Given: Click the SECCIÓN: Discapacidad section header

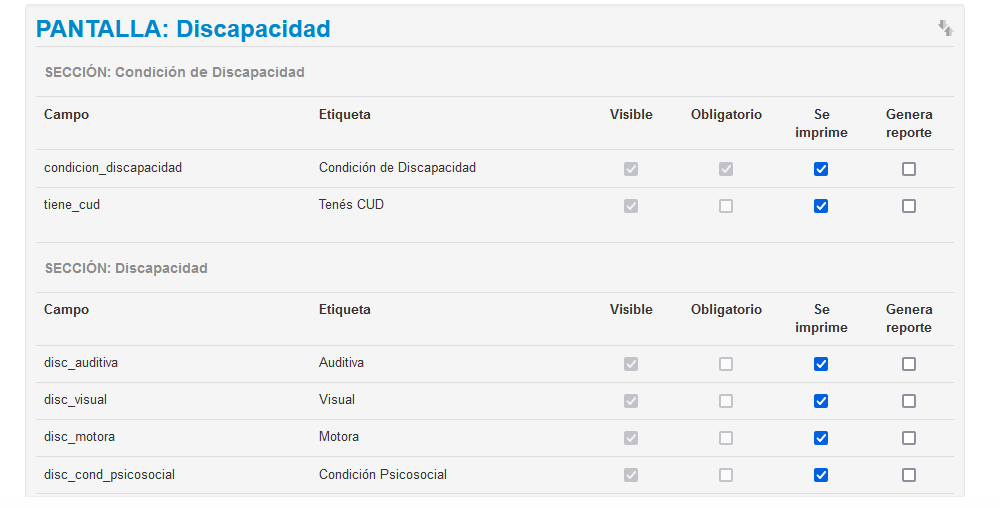Looking at the screenshot, I should pyautogui.click(x=126, y=268).
